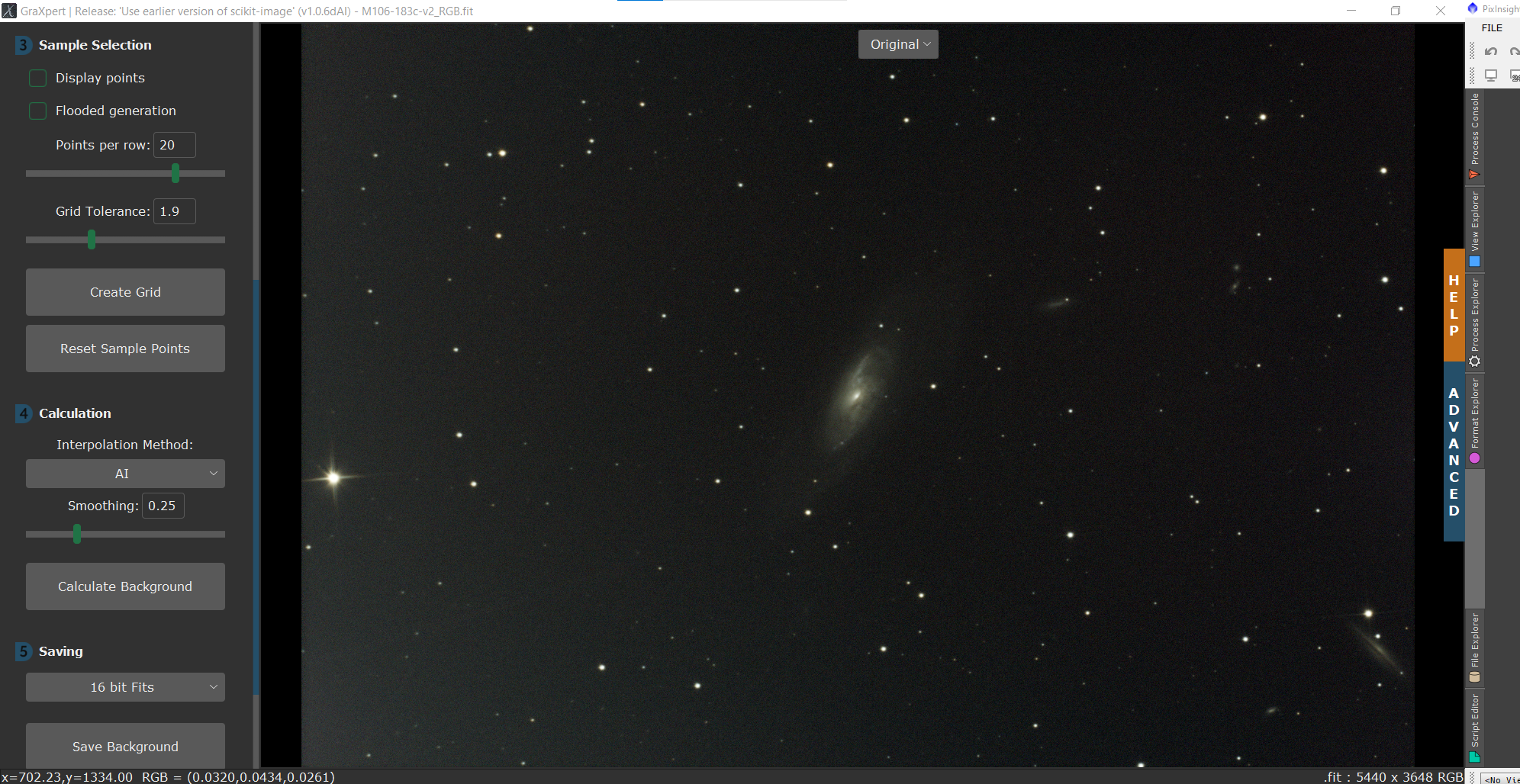The height and width of the screenshot is (784, 1520).
Task: Click the 'Sample Selection' section heading
Action: (x=95, y=45)
